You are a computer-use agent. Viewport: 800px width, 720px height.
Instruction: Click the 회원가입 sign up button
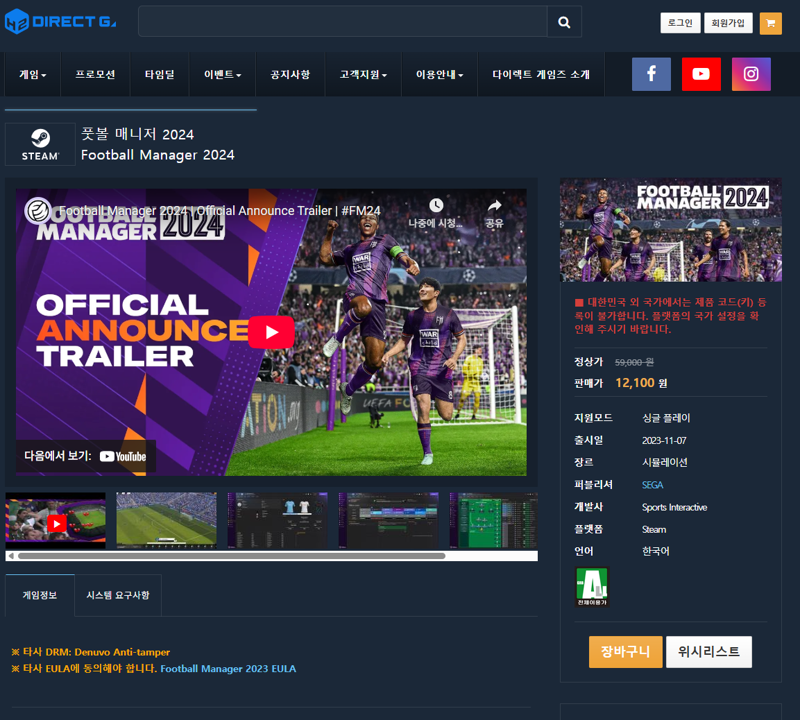click(728, 23)
